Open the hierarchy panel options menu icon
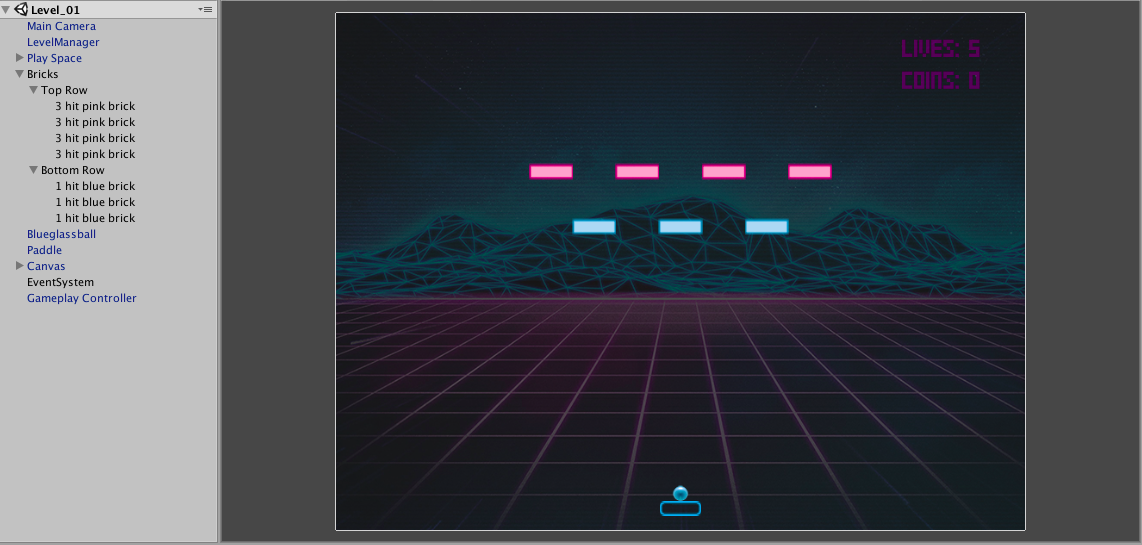 205,9
